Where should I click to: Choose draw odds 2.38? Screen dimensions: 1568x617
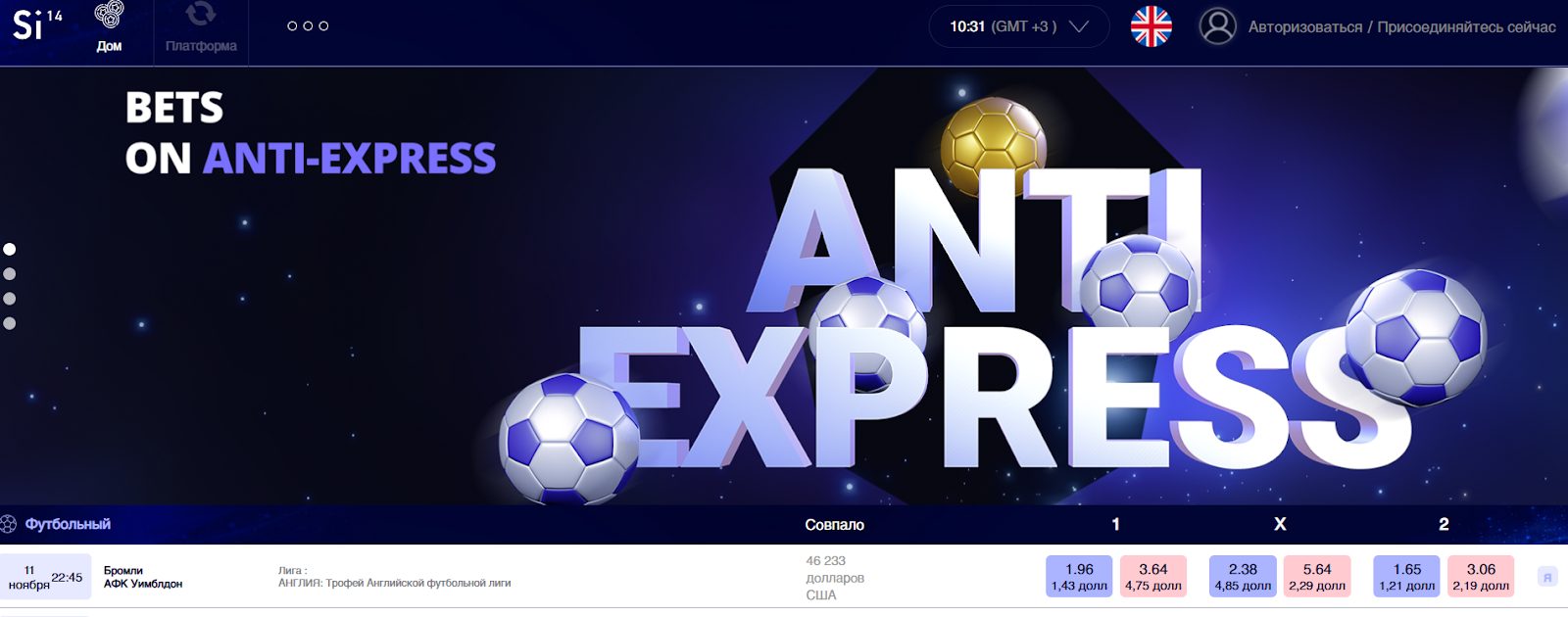point(1243,577)
